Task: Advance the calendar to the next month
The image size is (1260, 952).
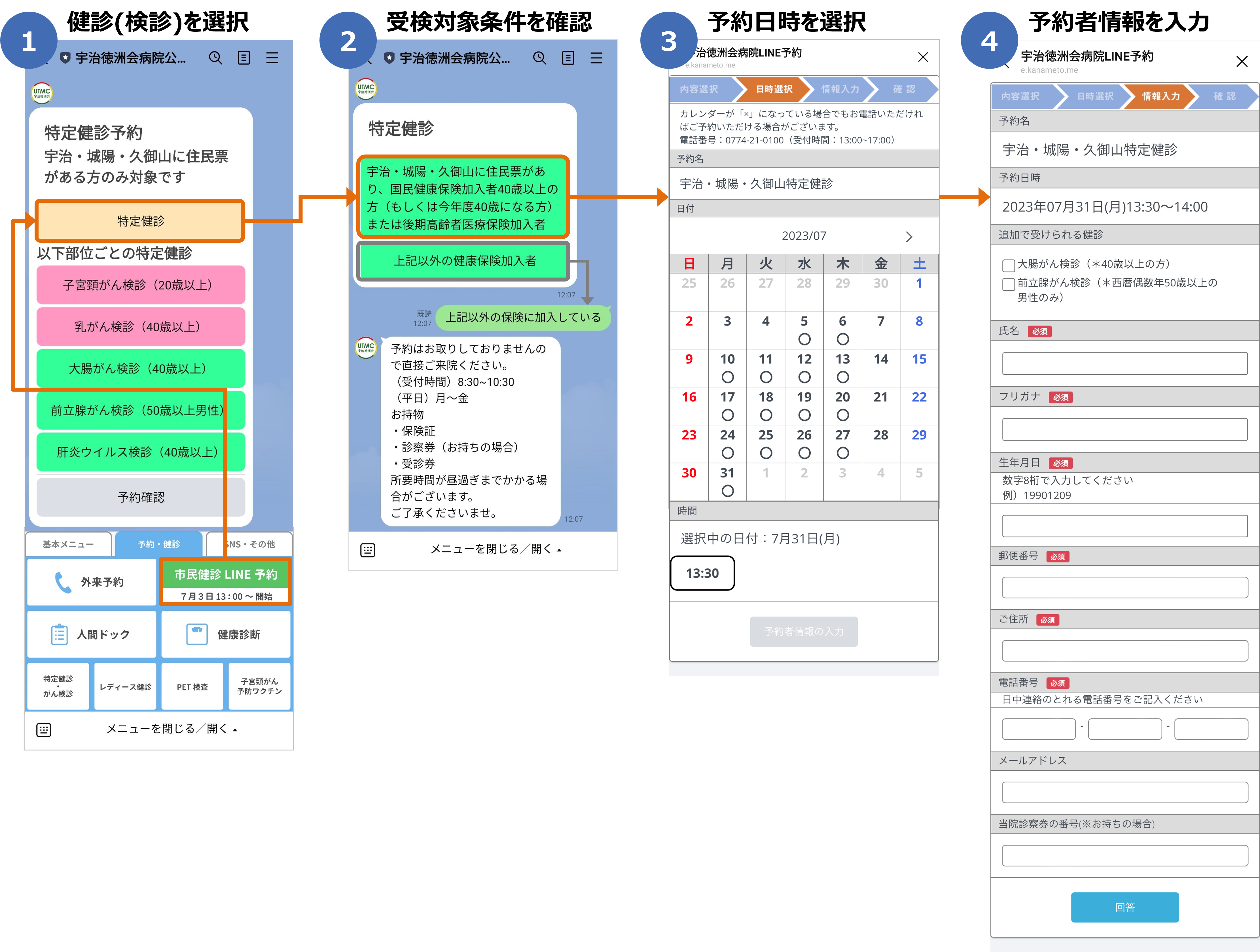Action: click(x=909, y=236)
